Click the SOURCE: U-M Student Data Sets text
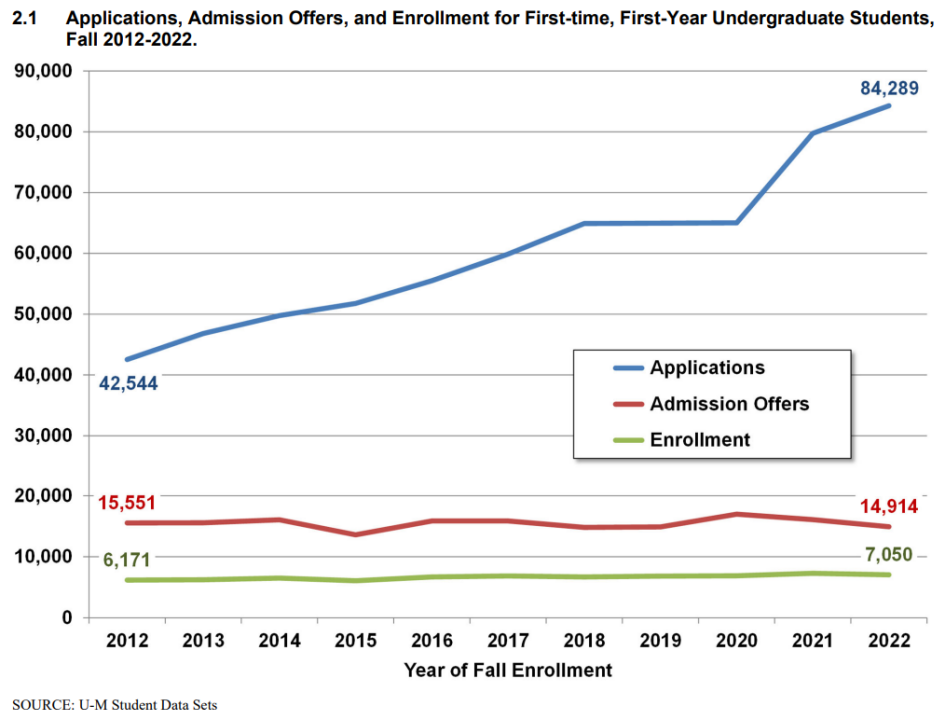The height and width of the screenshot is (720, 945). [115, 705]
